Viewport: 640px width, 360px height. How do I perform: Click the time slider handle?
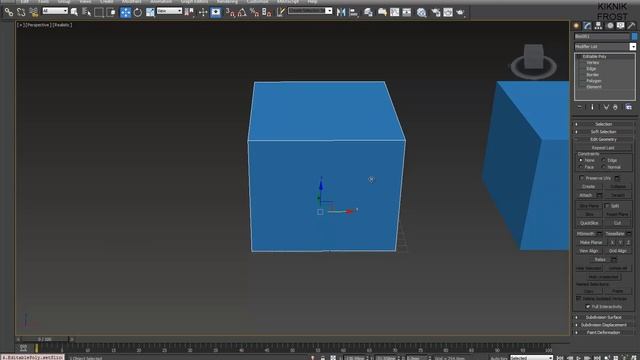coord(44,339)
